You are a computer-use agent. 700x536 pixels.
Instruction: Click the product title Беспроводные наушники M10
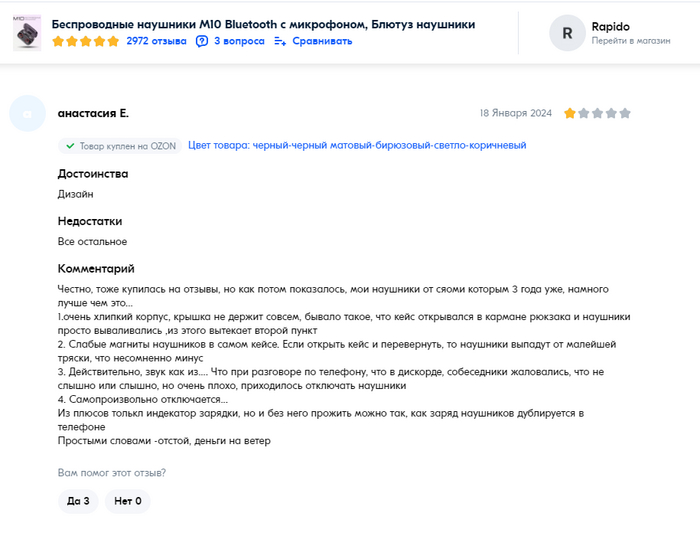coord(263,24)
